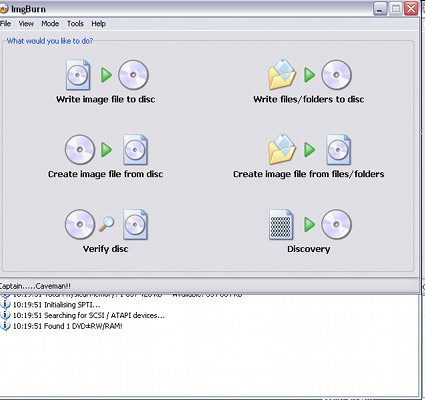Viewport: 425px width, 400px height.
Task: Open the View menu
Action: 26,24
